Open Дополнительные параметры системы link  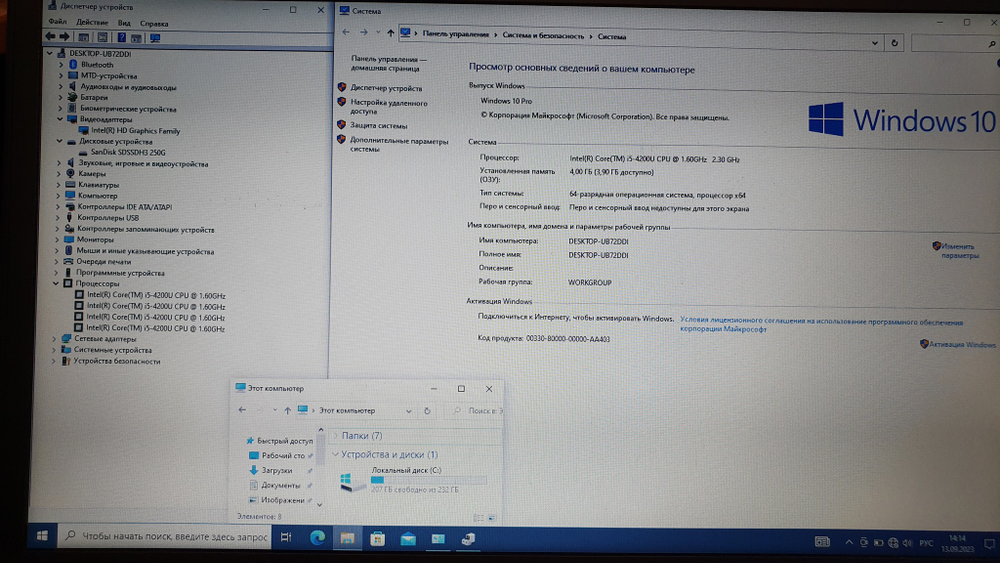pyautogui.click(x=399, y=145)
